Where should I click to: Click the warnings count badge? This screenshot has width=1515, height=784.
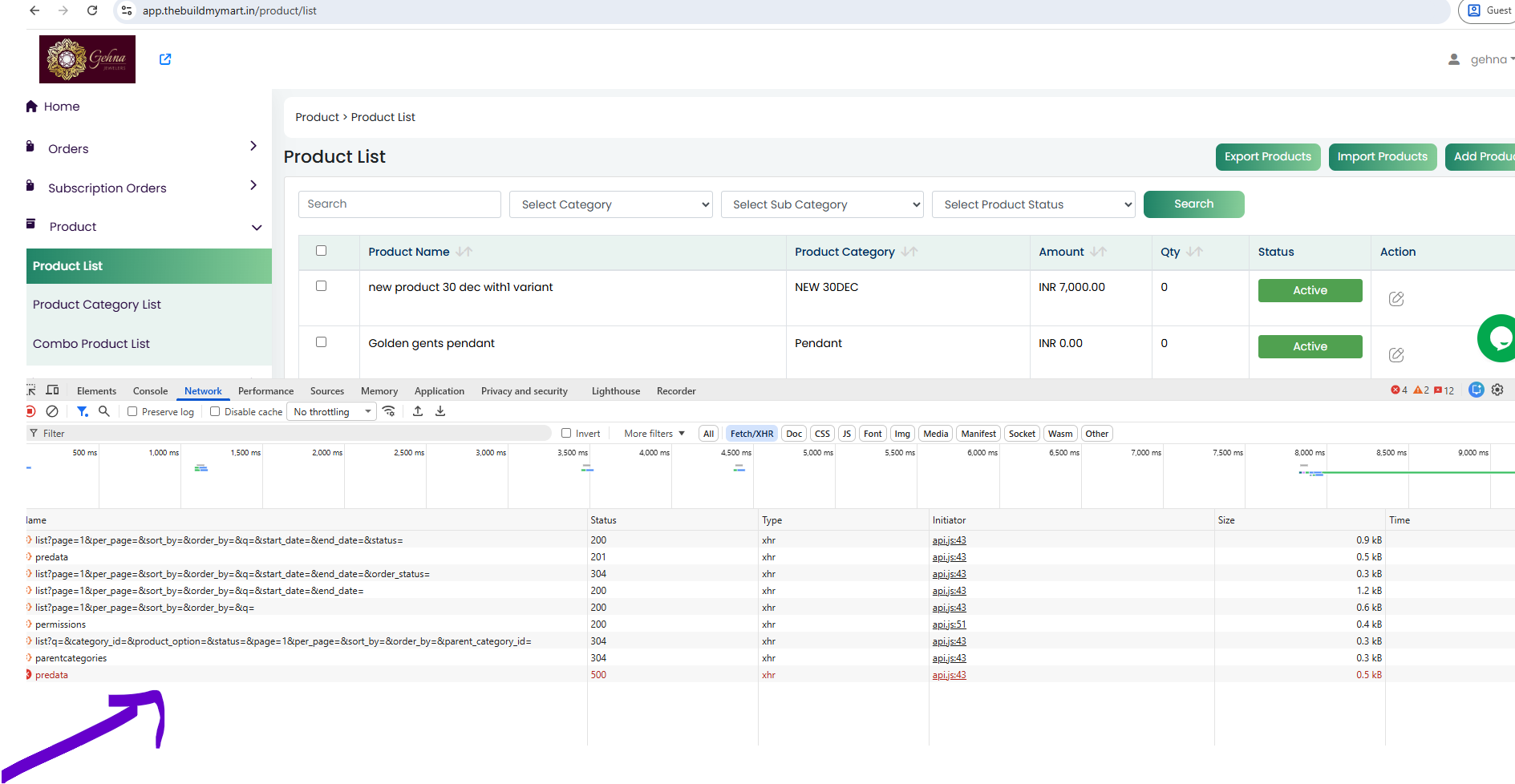pos(1421,390)
